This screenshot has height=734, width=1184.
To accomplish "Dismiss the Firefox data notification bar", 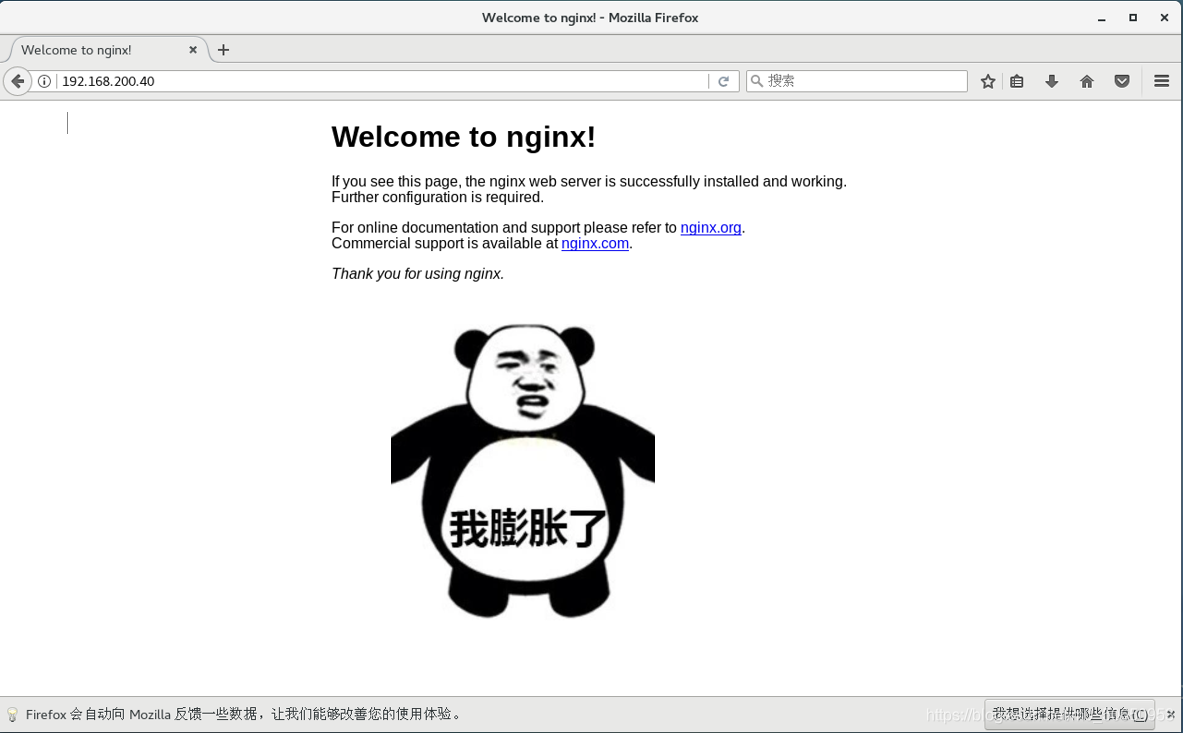I will click(1170, 714).
